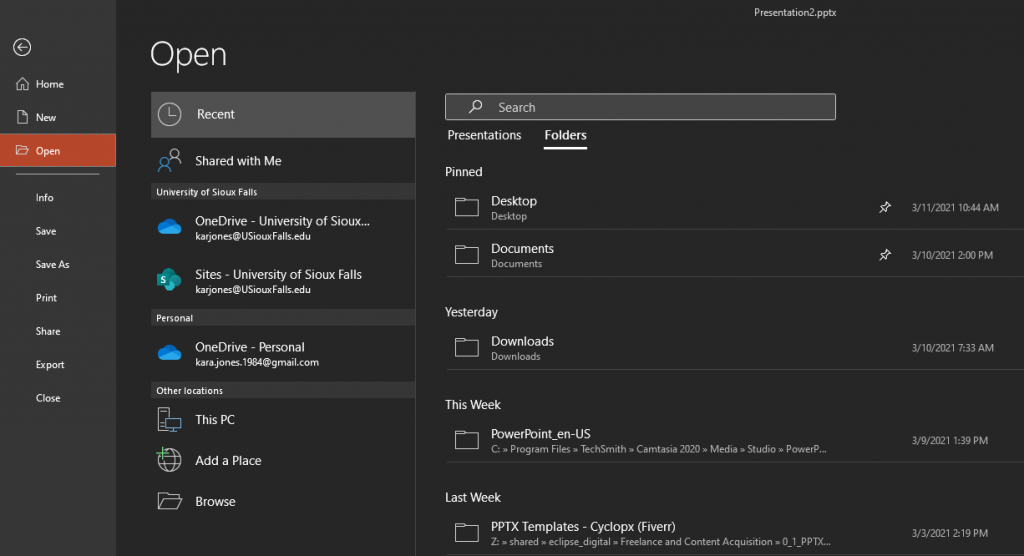Click the PowerPoint_en-US folder icon

[x=467, y=440]
